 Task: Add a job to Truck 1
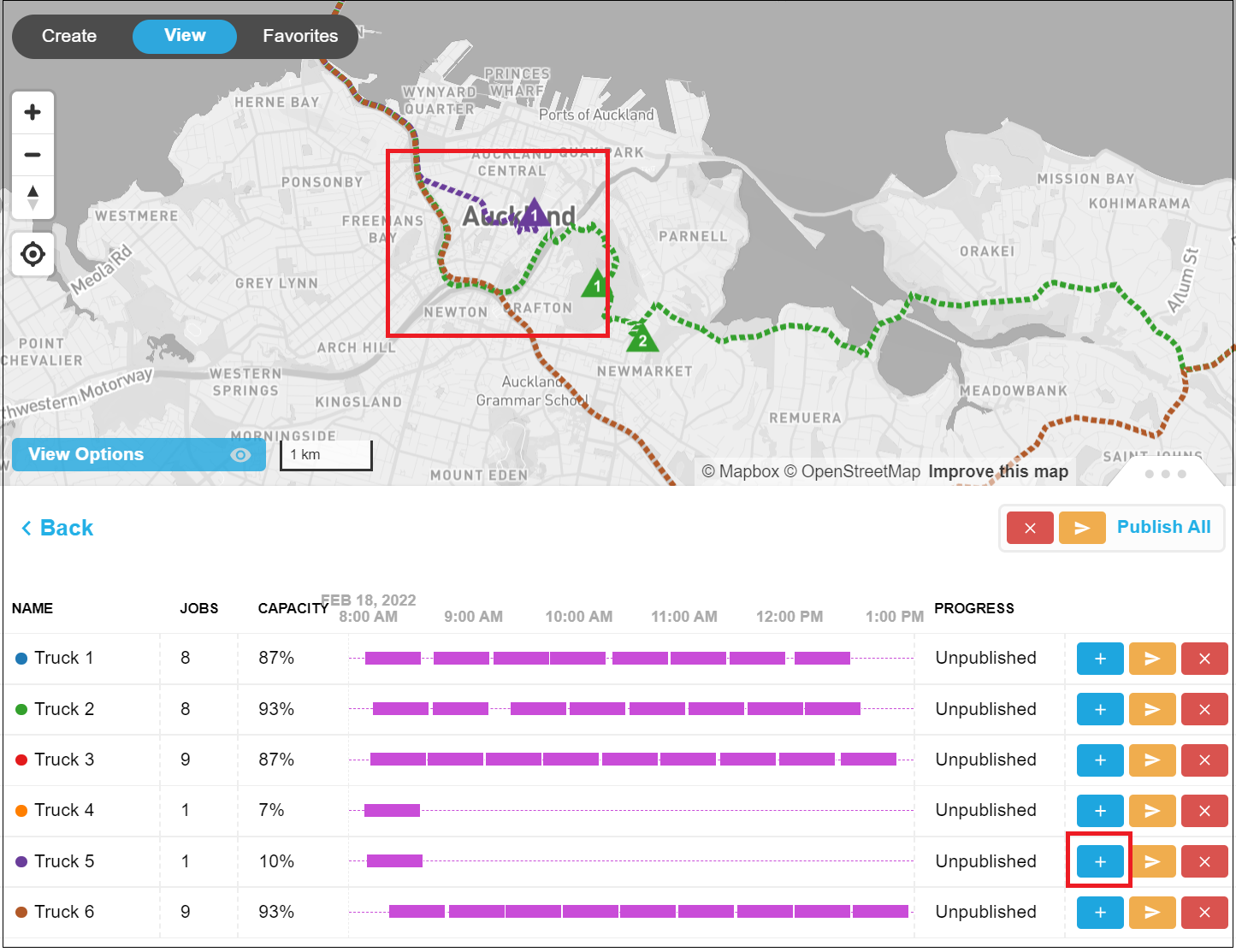point(1100,659)
